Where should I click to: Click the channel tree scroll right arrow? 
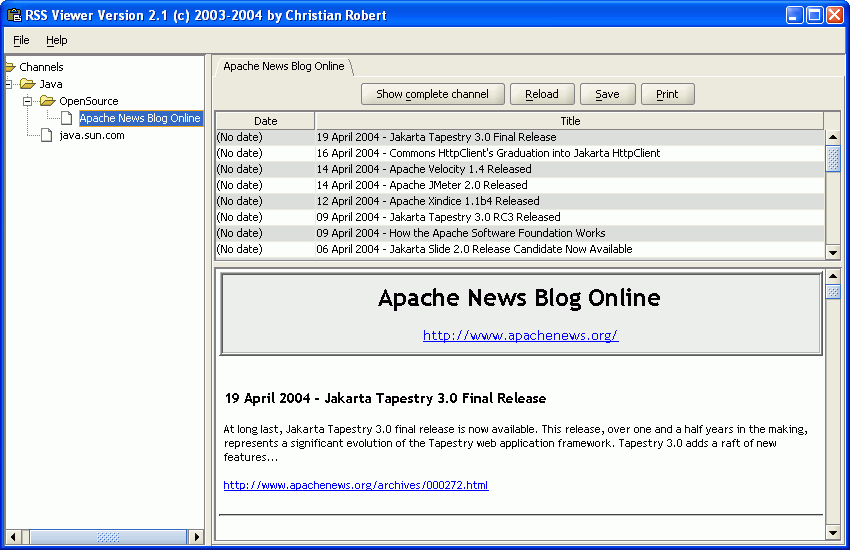point(196,537)
